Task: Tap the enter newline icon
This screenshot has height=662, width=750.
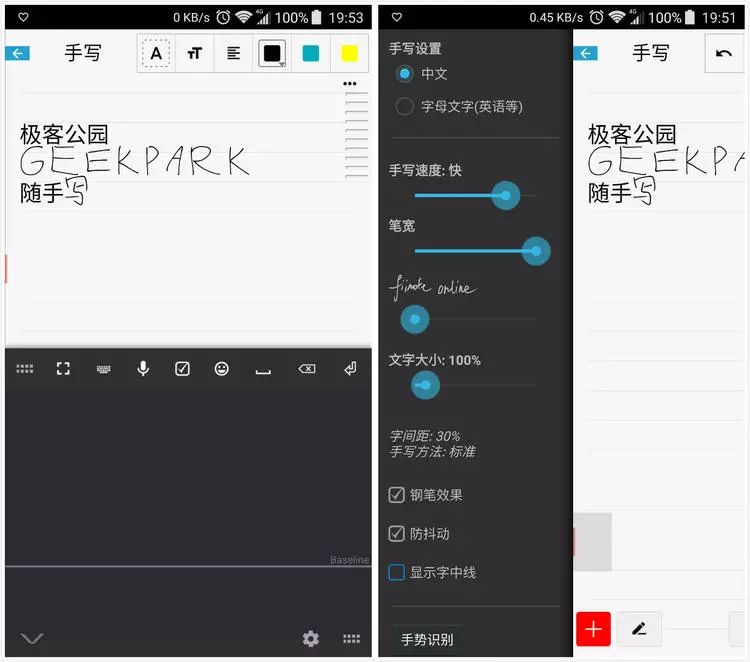Action: pyautogui.click(x=350, y=368)
